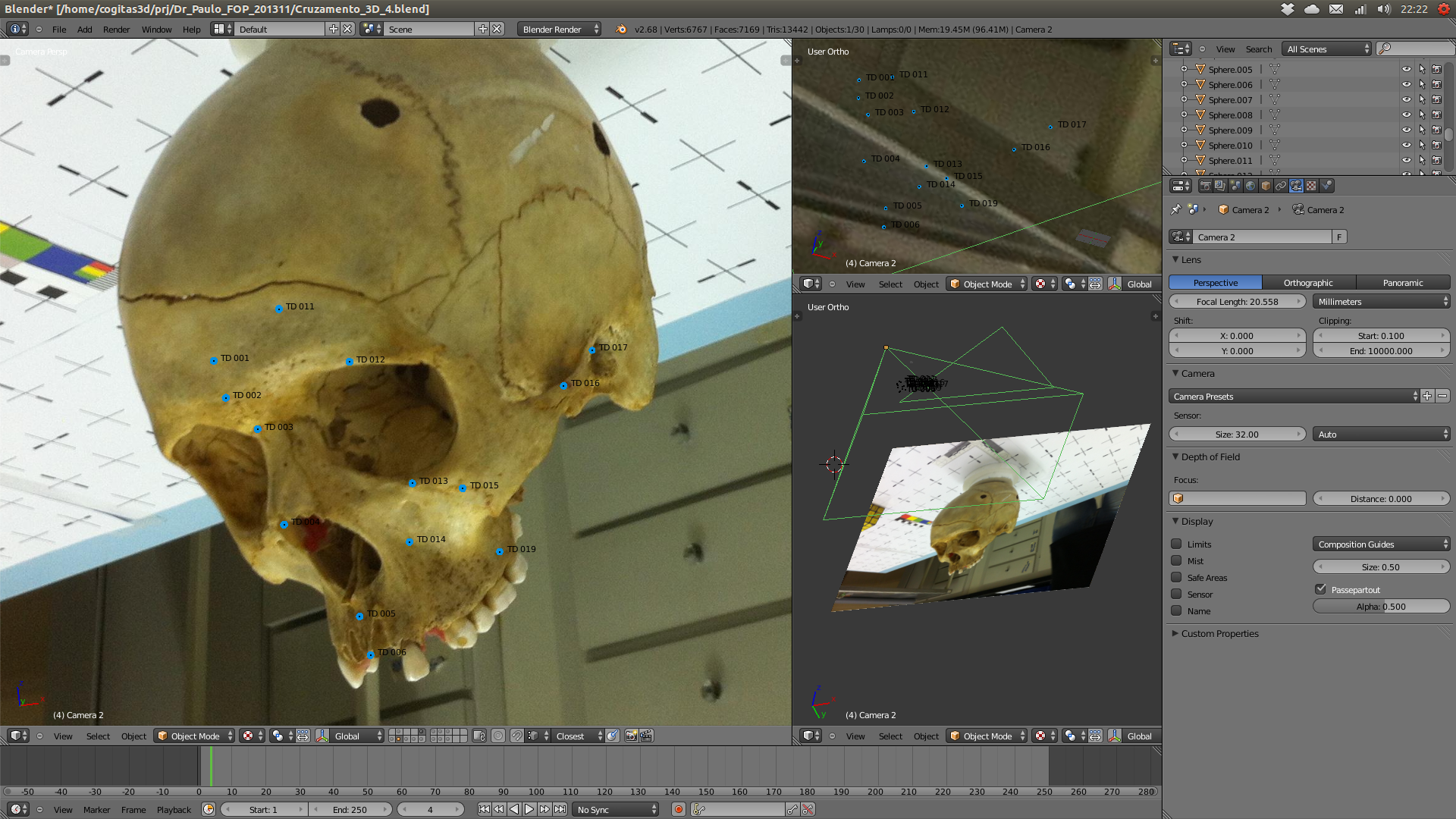Open the Object Constraints properties tab
1456x819 pixels.
click(x=1281, y=186)
